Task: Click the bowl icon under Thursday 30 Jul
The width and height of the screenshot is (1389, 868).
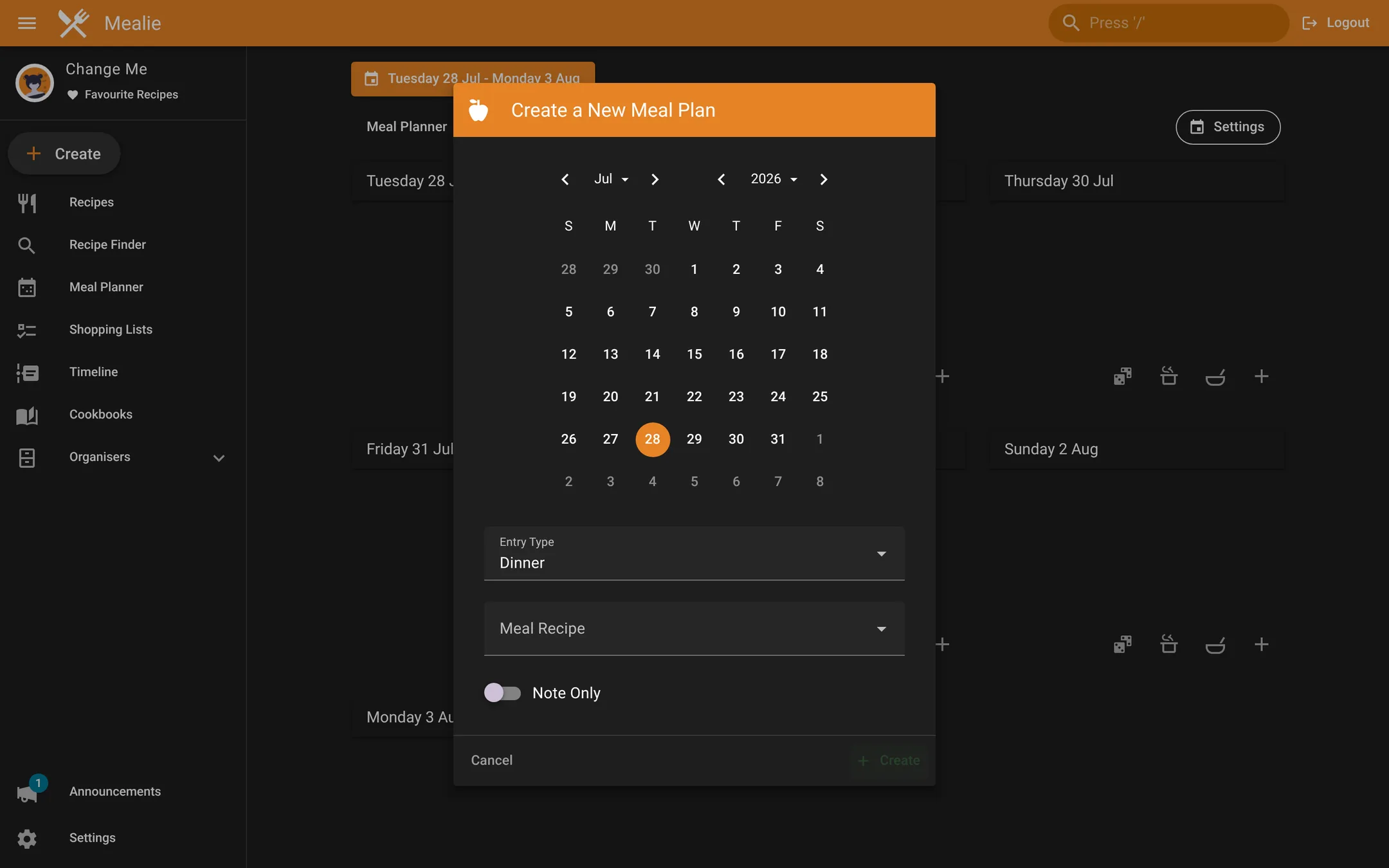Action: point(1215,376)
